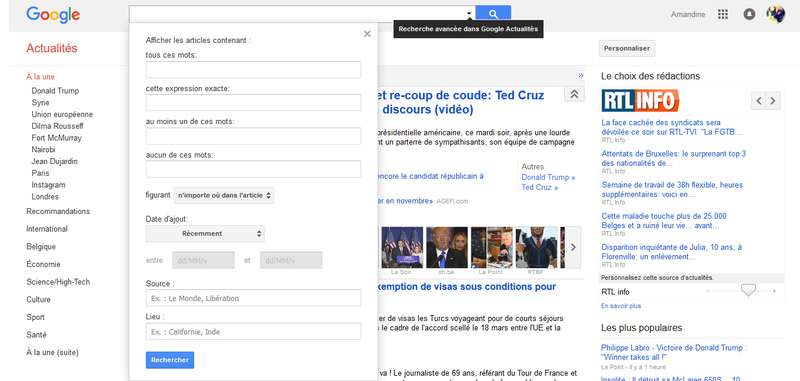Viewport: 800px width, 381px height.
Task: Open Fort McMurray topic
Action: 56,138
